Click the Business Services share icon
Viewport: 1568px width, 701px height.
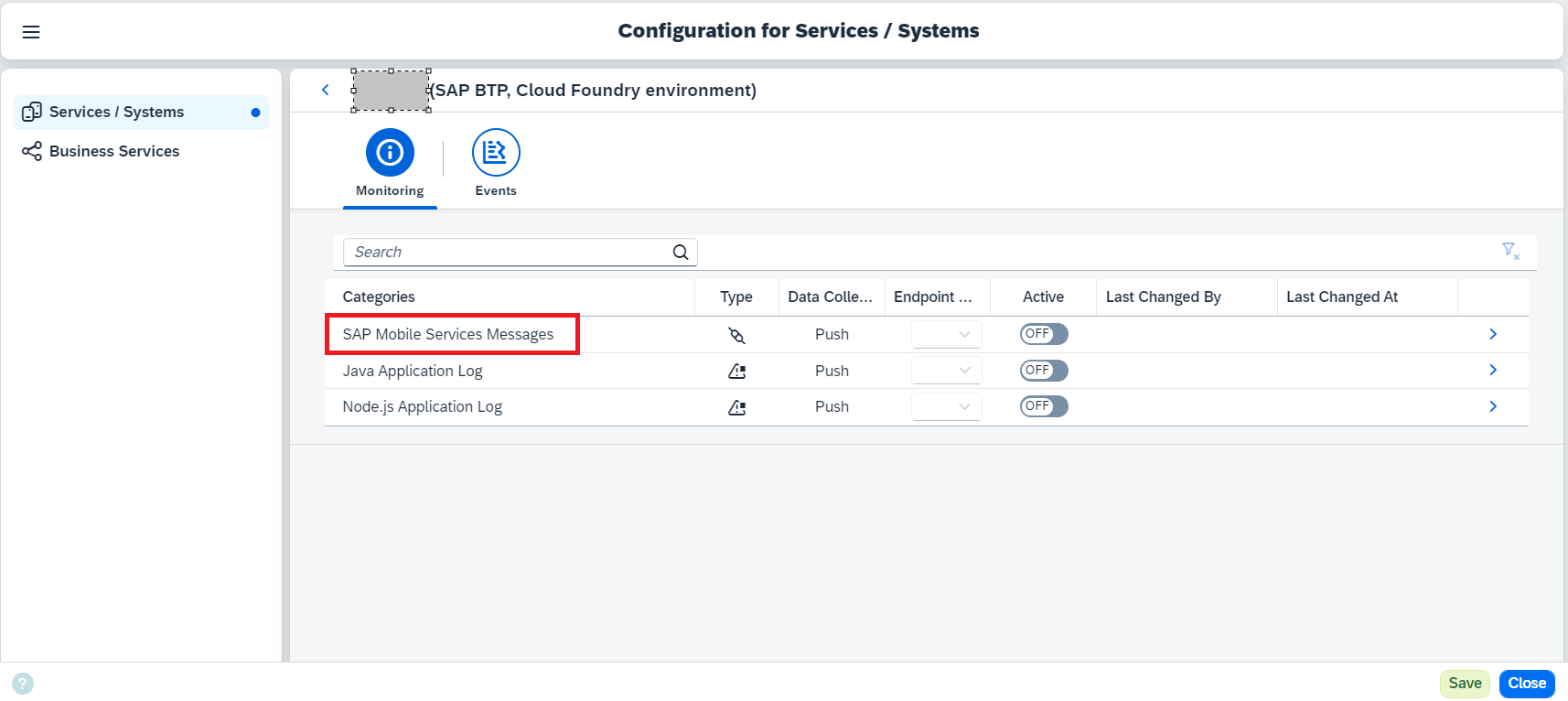pos(32,151)
